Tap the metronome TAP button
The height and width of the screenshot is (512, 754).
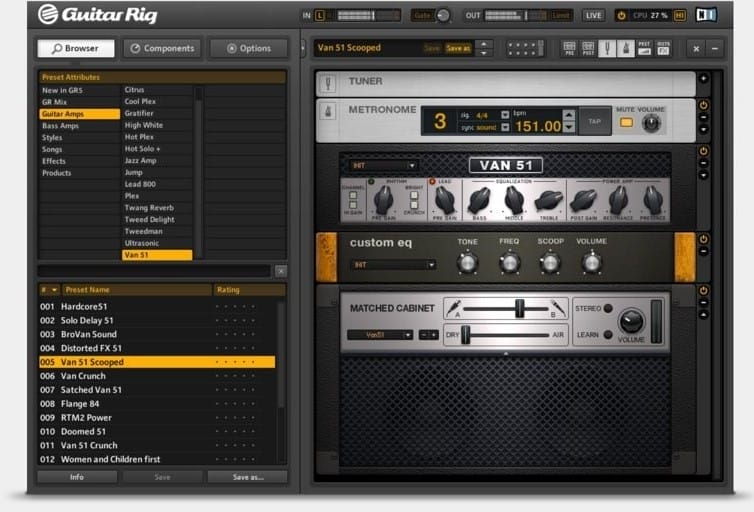[x=594, y=121]
